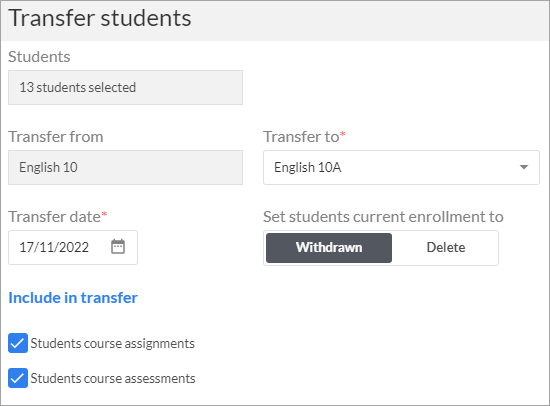This screenshot has height=406, width=550.
Task: Choose the Delete enrollment option
Action: (x=445, y=248)
